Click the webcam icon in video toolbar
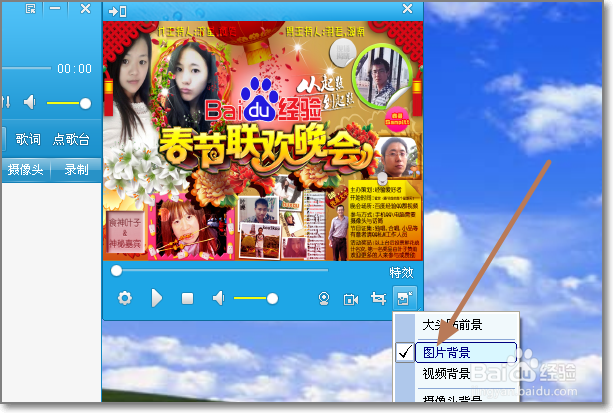Screen dimensions: 613x413 [x=324, y=299]
